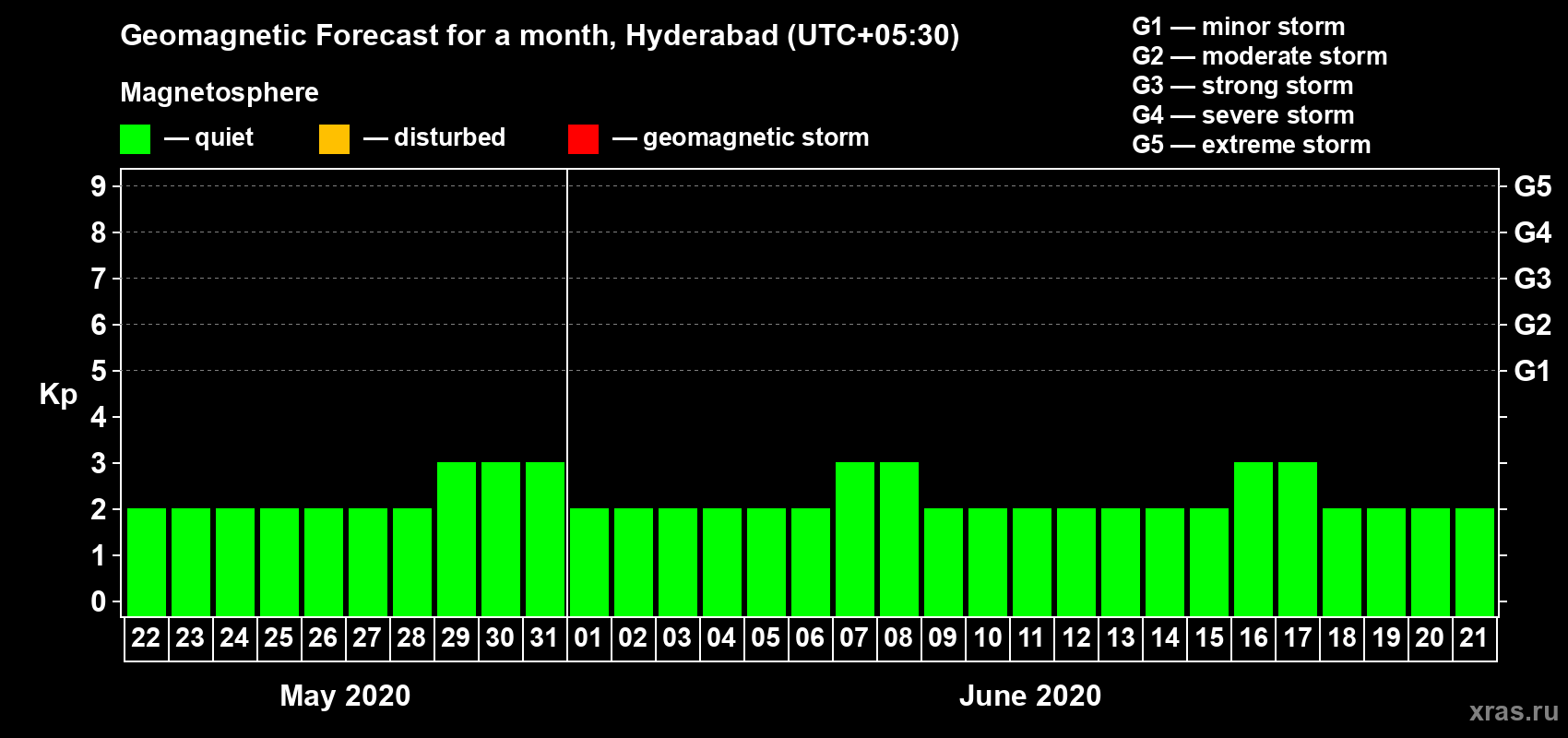Click the green quiet legend swatch
Screen dimensions: 1568x738
tap(135, 139)
